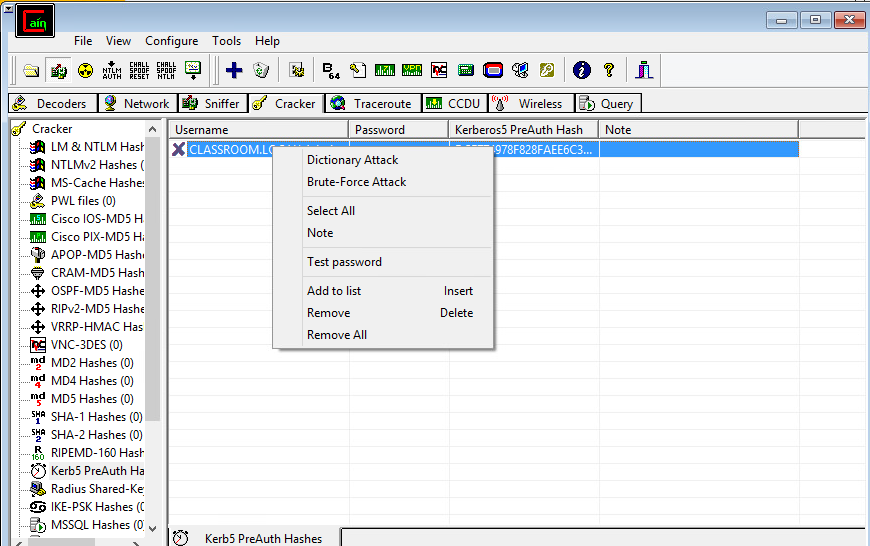Select NTLMv2 Hashes tree item

point(97,165)
